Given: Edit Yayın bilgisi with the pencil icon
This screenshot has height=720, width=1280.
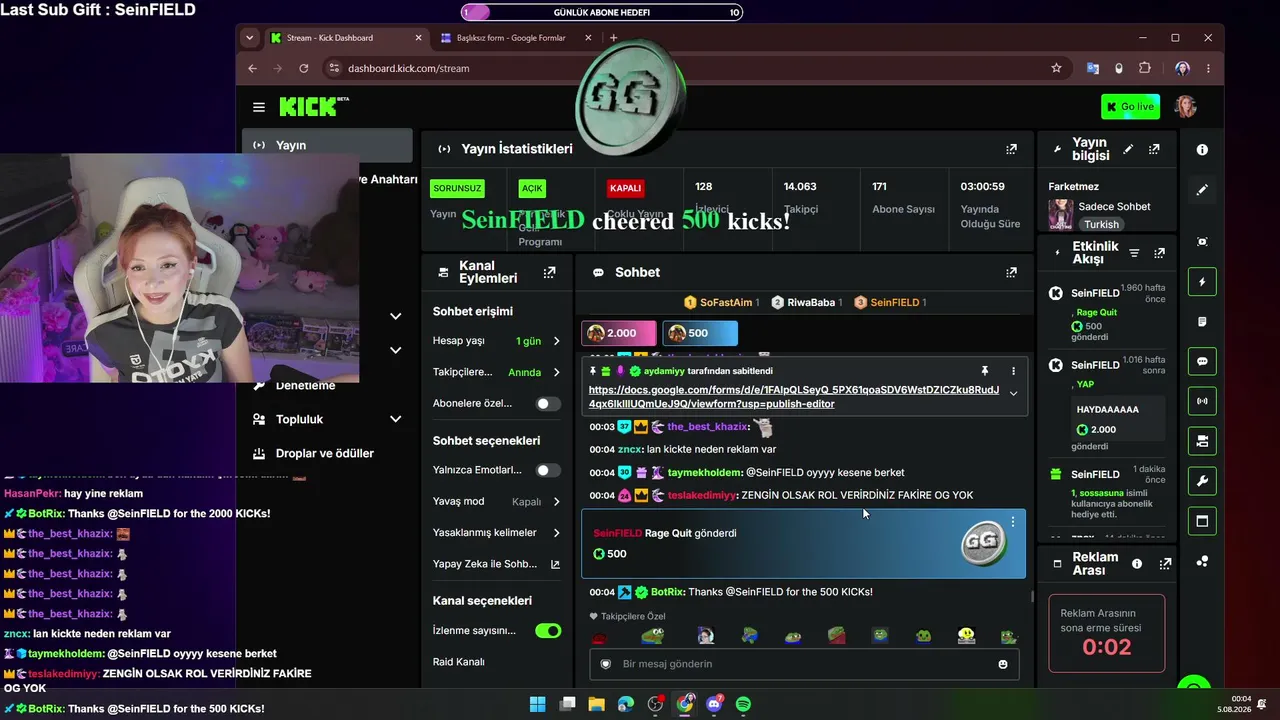Looking at the screenshot, I should 1128,149.
